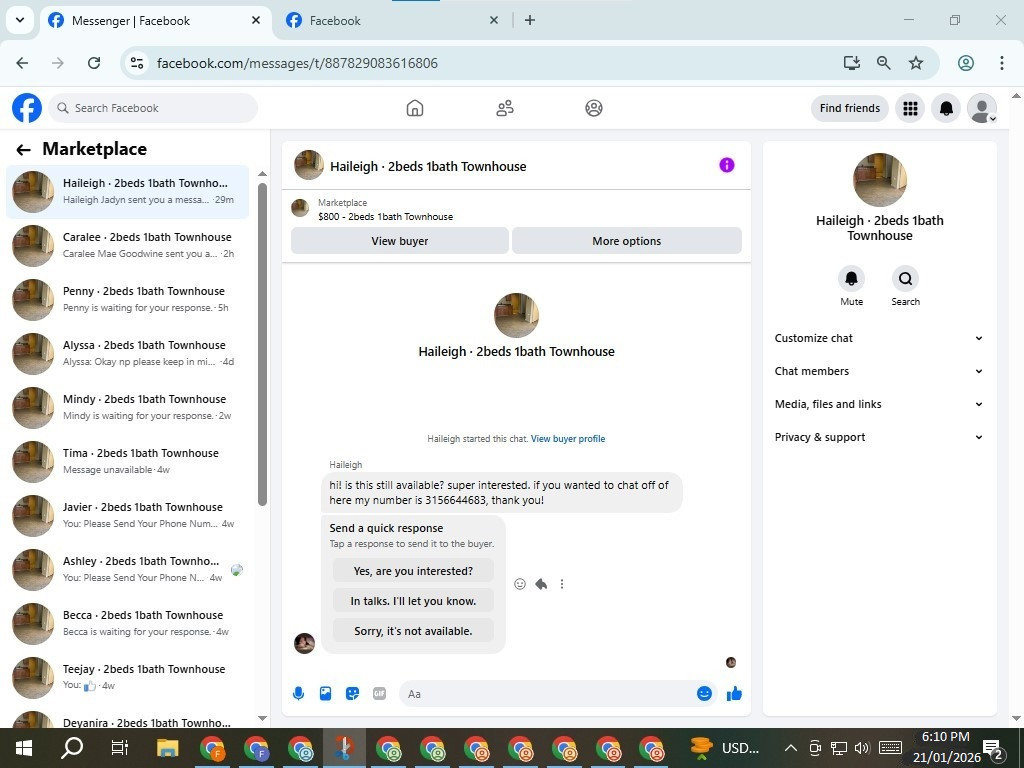Open Tima's 2beds 1bath Townhouse chat
The width and height of the screenshot is (1024, 768).
pos(127,462)
